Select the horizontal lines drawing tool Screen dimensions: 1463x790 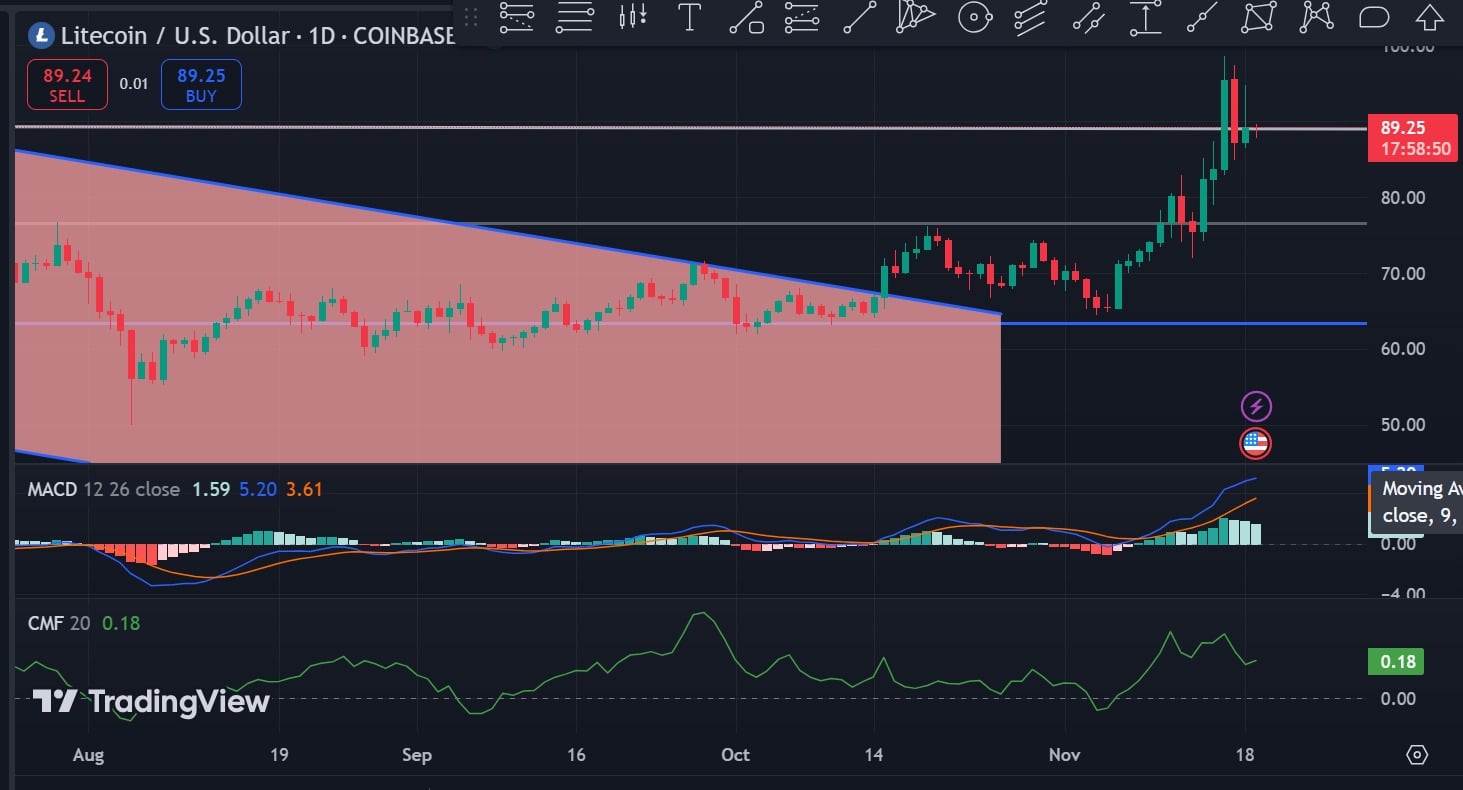575,17
